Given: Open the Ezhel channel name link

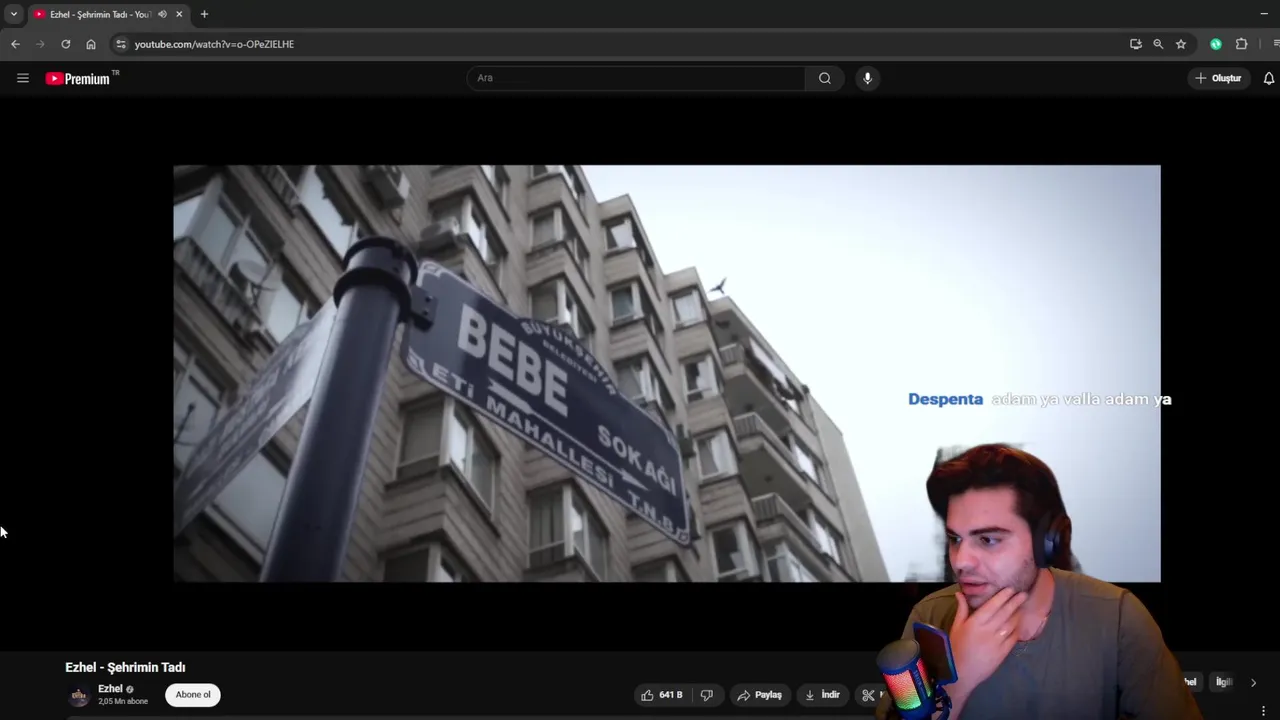Looking at the screenshot, I should point(110,689).
